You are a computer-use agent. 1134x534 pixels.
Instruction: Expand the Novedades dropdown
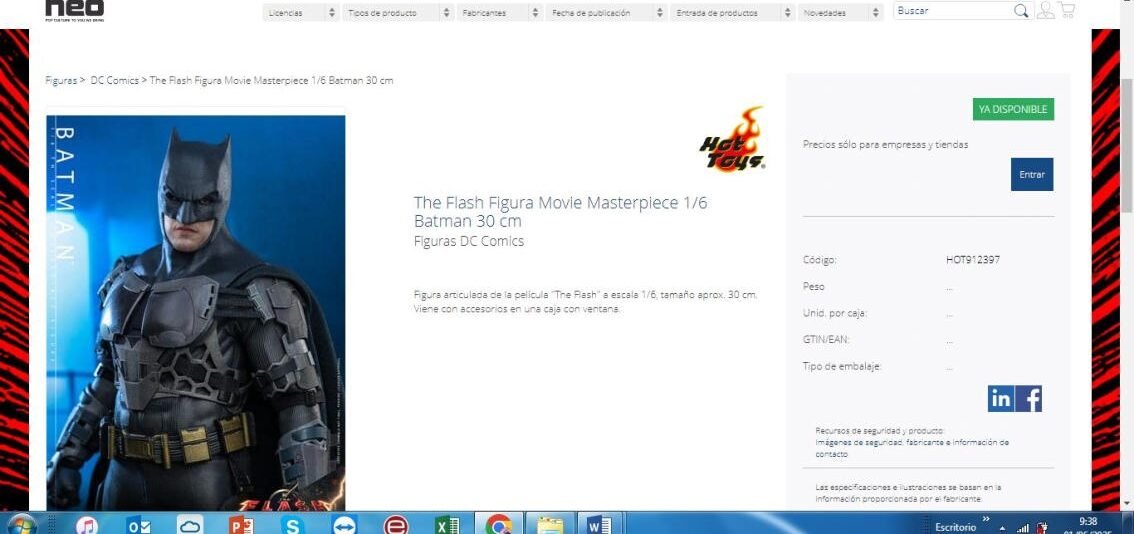840,12
